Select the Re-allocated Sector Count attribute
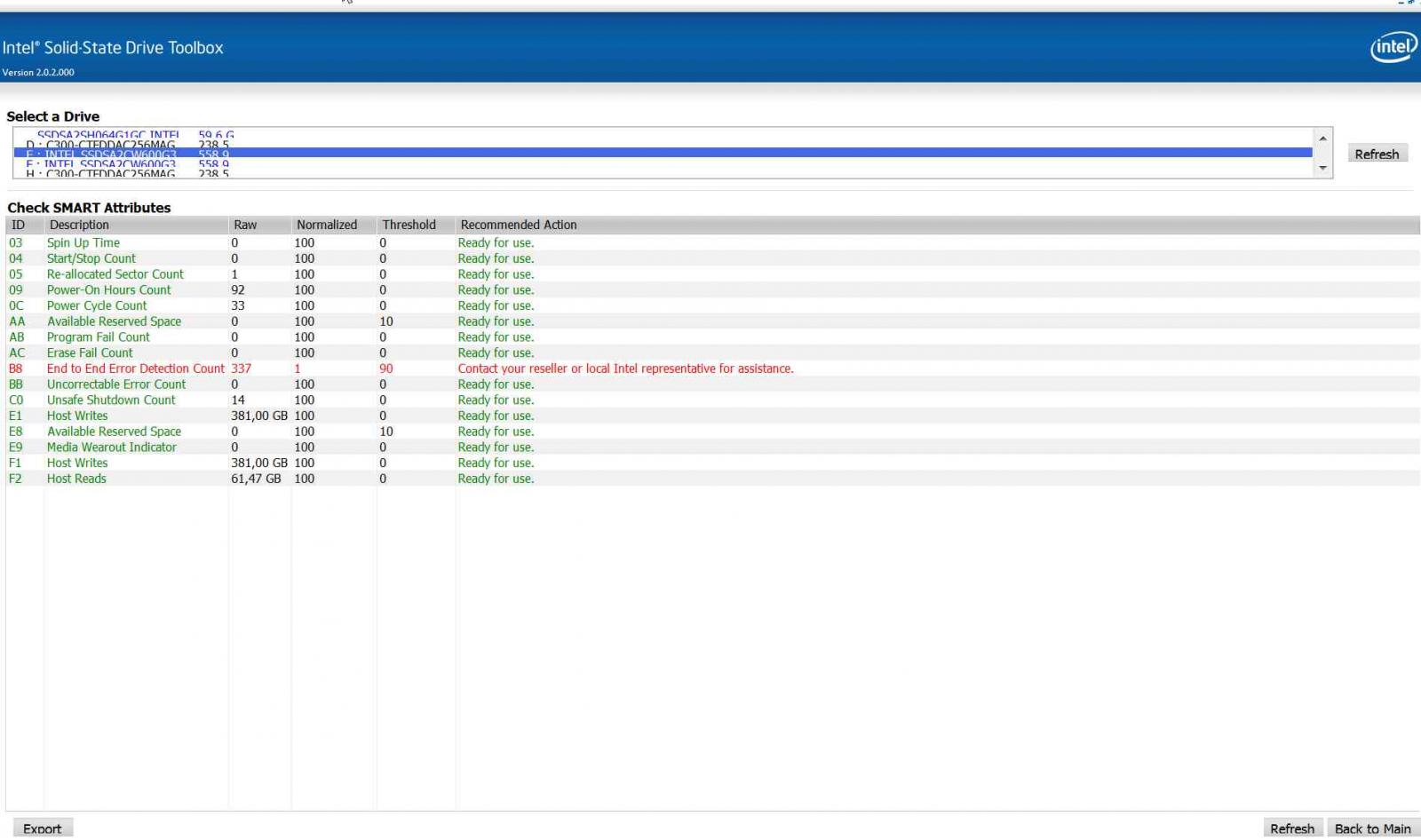 tap(115, 274)
